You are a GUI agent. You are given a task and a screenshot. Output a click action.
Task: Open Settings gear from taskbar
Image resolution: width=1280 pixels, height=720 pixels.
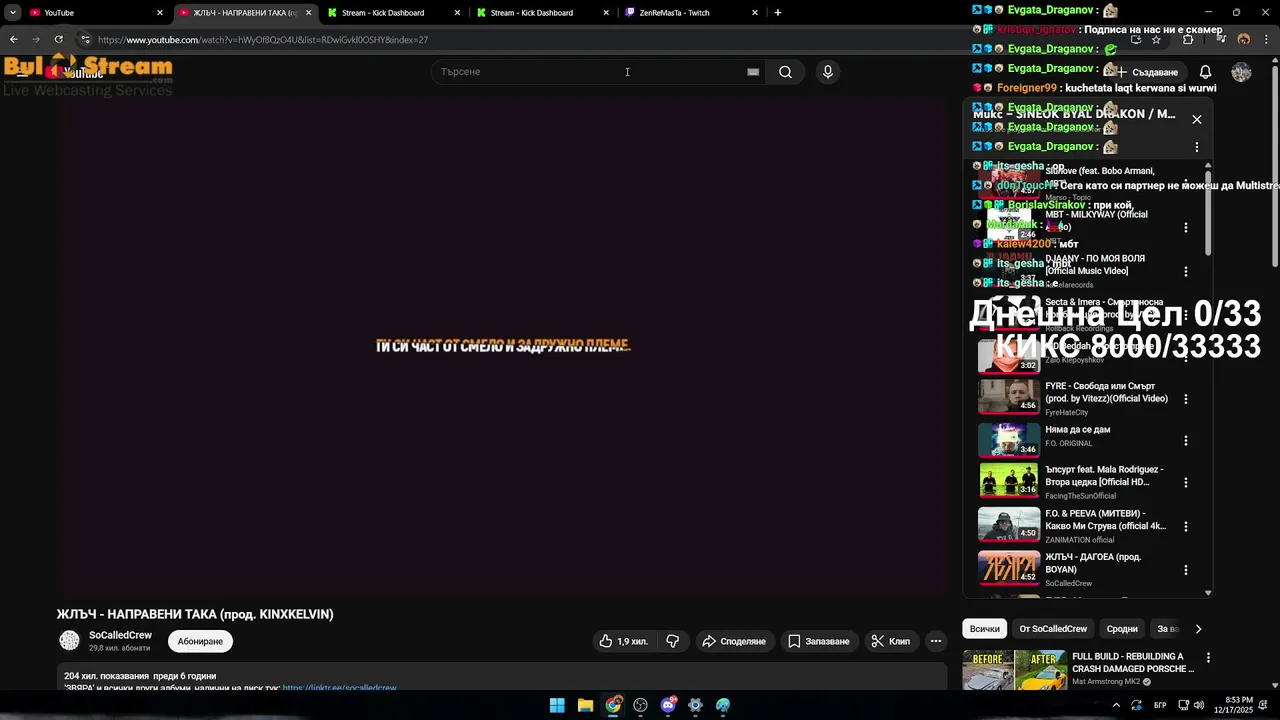coord(695,705)
